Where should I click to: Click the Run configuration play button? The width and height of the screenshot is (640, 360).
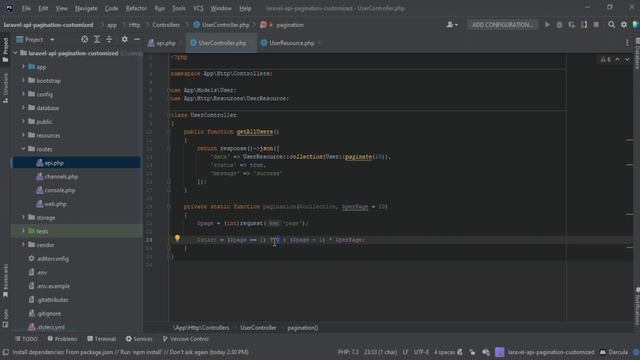point(547,25)
